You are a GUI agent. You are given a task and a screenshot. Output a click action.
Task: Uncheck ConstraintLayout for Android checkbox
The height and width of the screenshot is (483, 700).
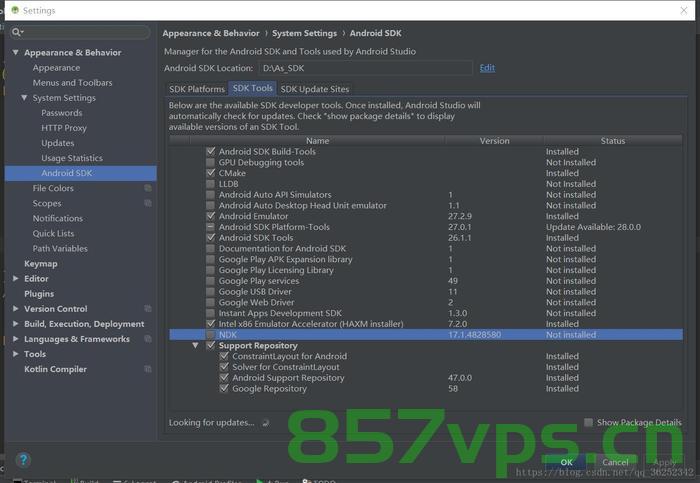pyautogui.click(x=224, y=356)
